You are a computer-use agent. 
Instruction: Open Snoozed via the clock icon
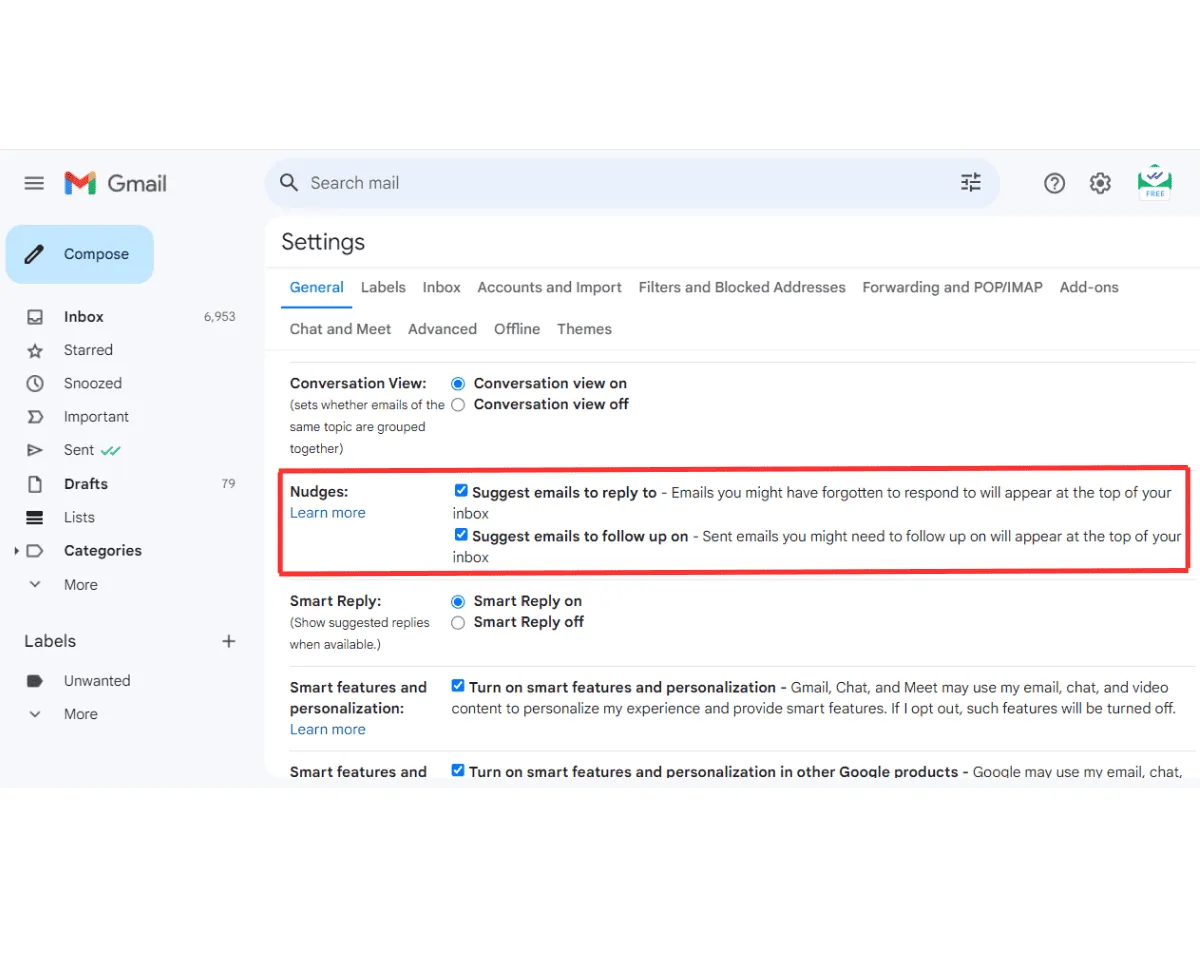click(x=35, y=383)
